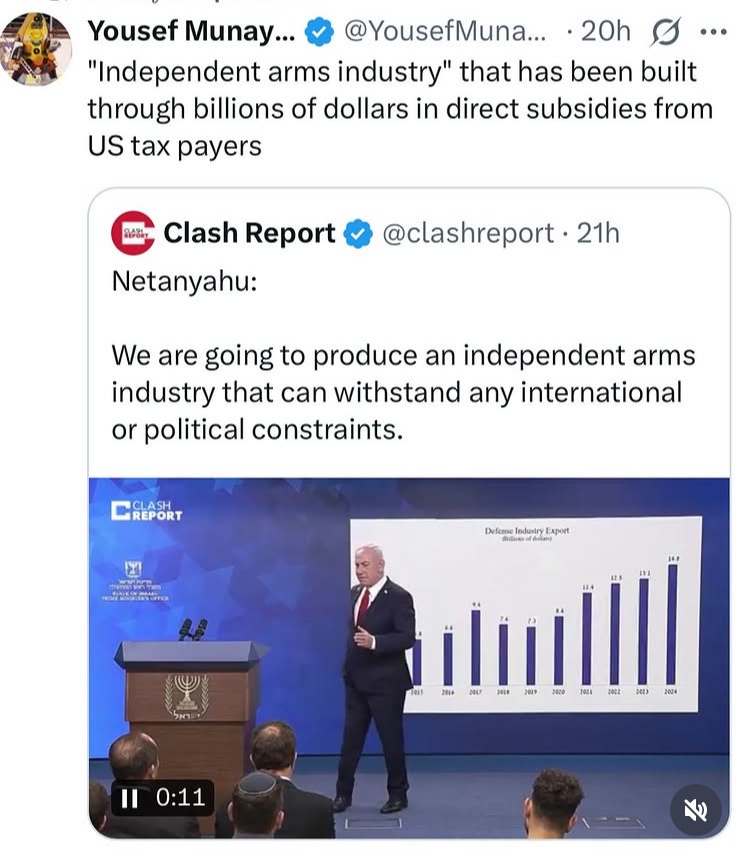Click the Grok slashed-circle icon
Image resolution: width=750 pixels, height=868 pixels.
(664, 32)
